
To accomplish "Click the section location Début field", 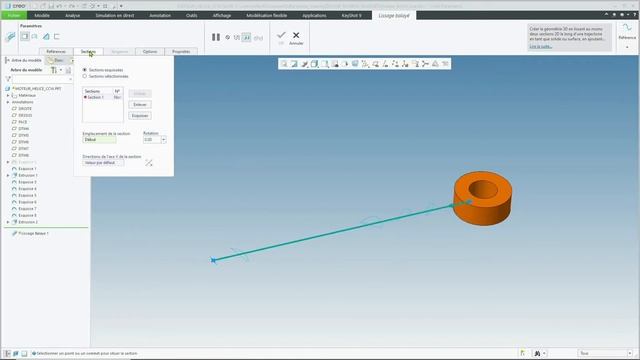I will (99, 140).
